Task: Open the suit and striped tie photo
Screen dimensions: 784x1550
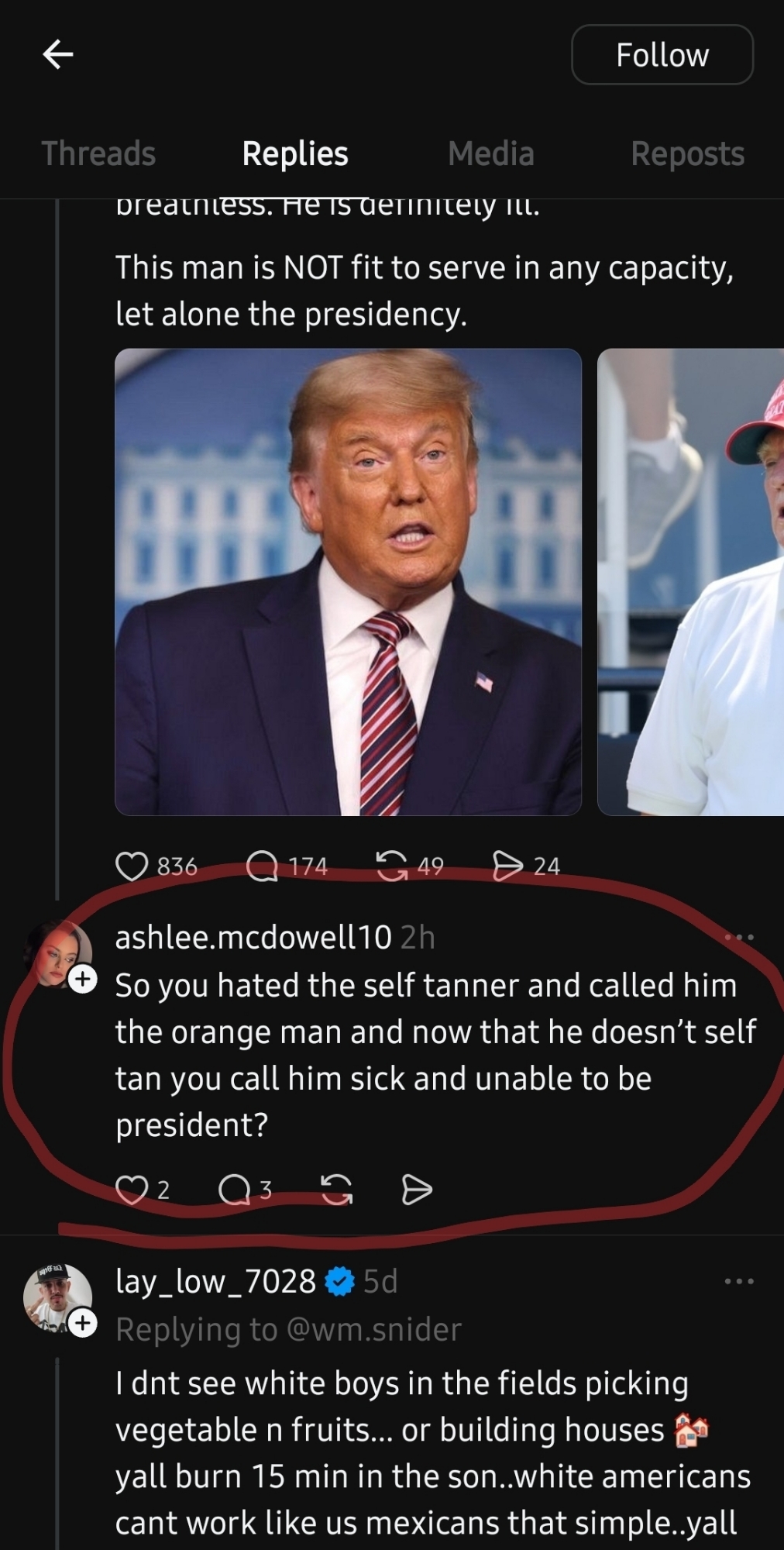Action: click(348, 582)
